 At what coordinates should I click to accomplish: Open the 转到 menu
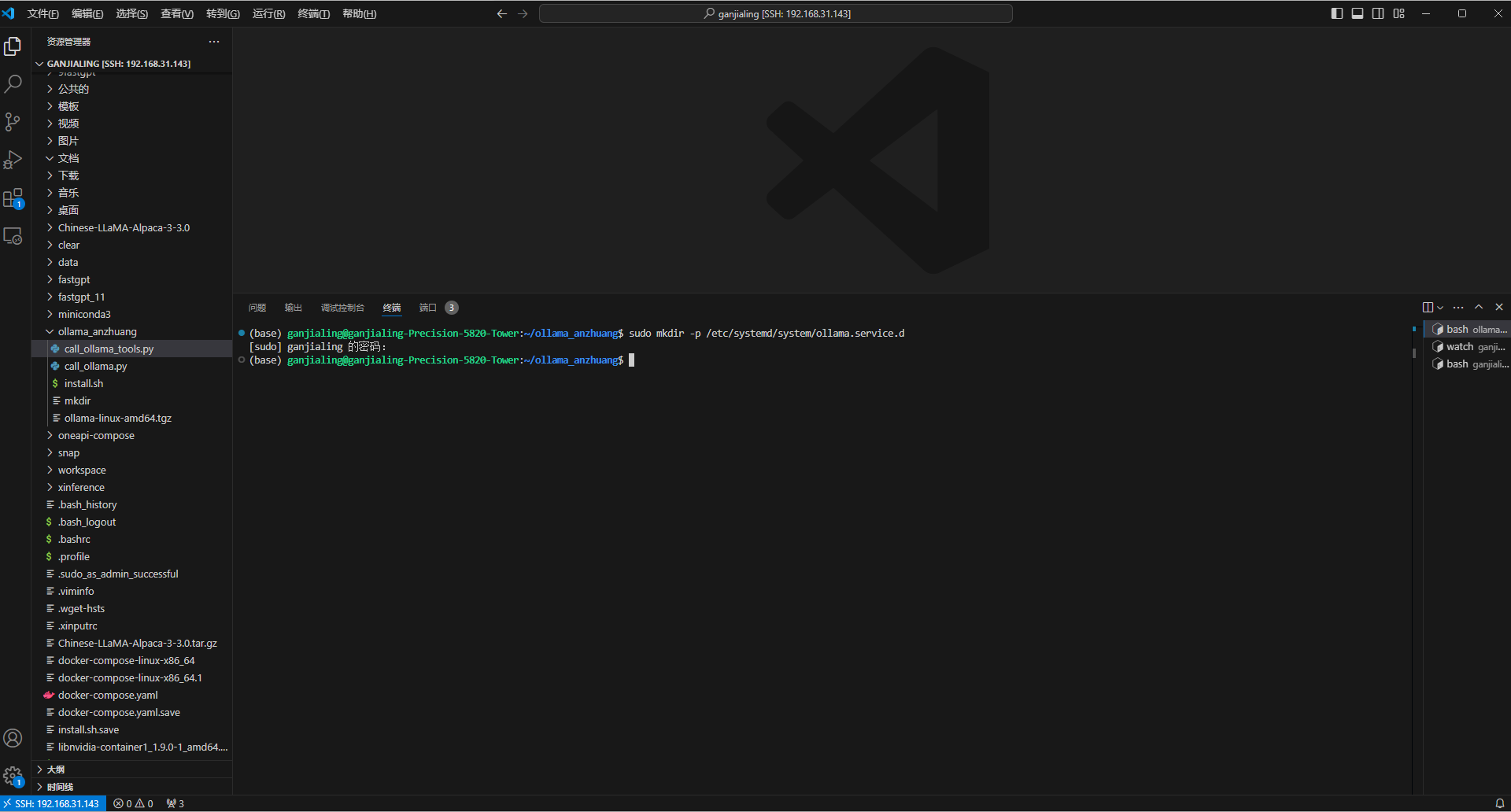point(223,13)
